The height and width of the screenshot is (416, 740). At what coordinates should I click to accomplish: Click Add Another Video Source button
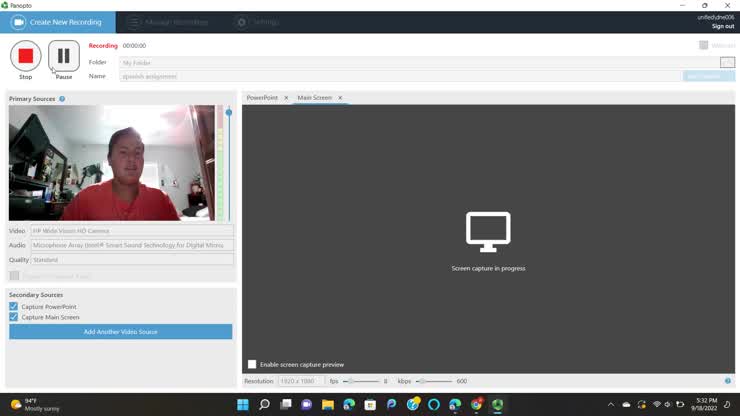pyautogui.click(x=120, y=331)
